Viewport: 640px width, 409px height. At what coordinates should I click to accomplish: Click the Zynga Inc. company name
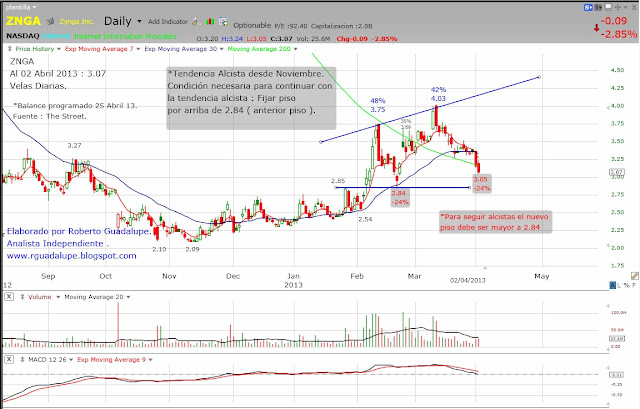tap(77, 21)
